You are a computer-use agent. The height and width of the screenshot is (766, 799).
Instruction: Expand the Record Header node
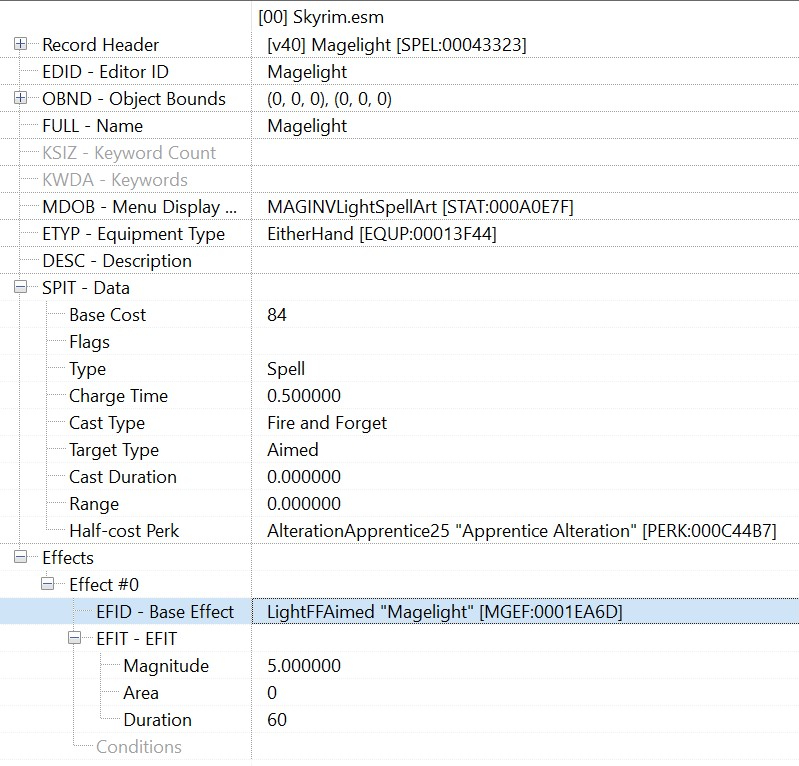click(20, 44)
